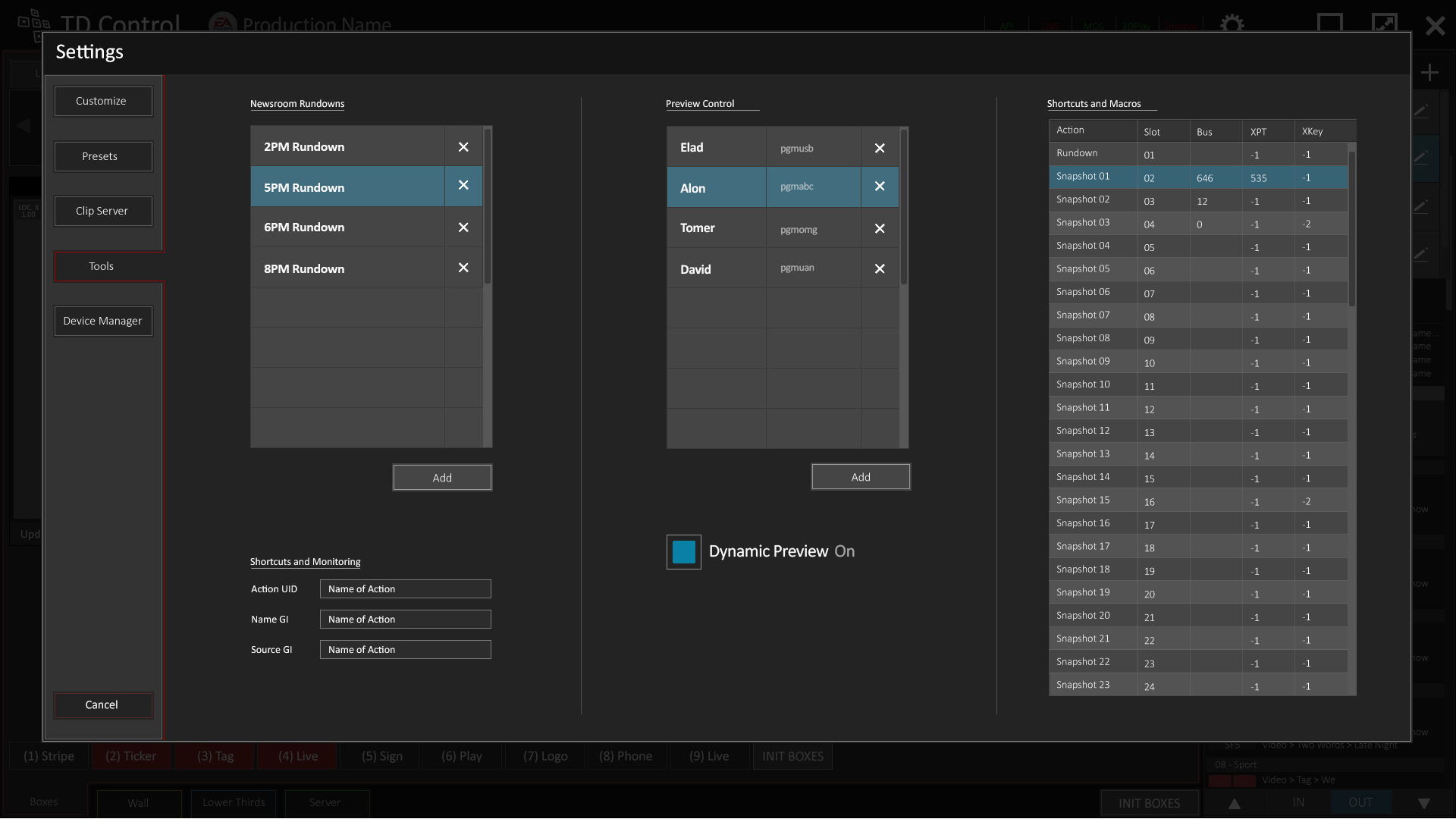The image size is (1456, 819).
Task: Remove the 2PM Rundown entry
Action: click(463, 147)
